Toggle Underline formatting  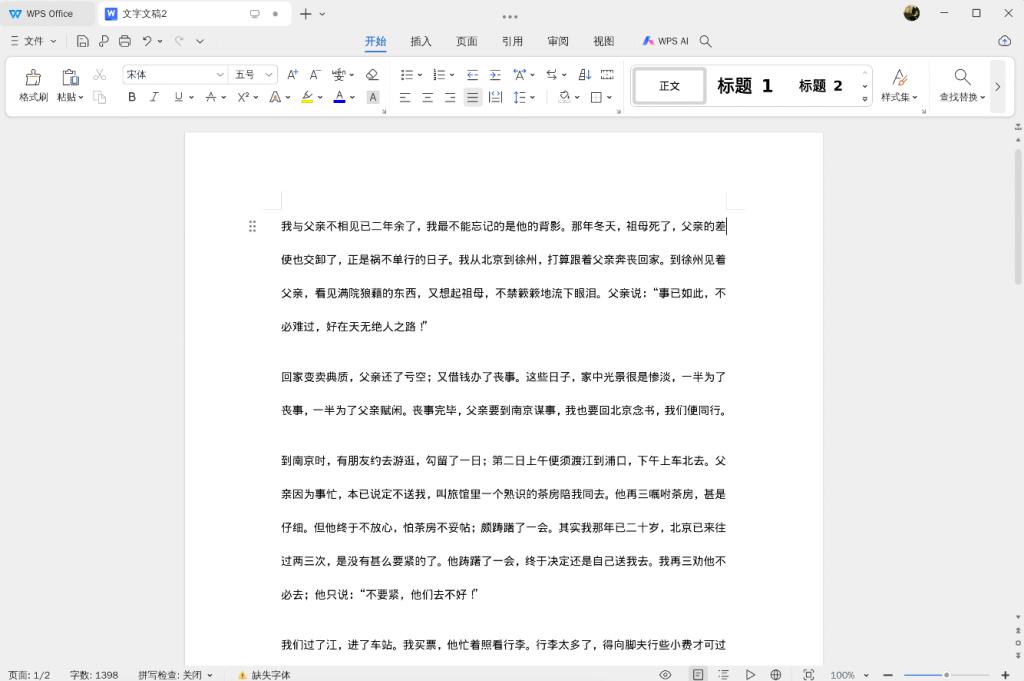pos(178,97)
